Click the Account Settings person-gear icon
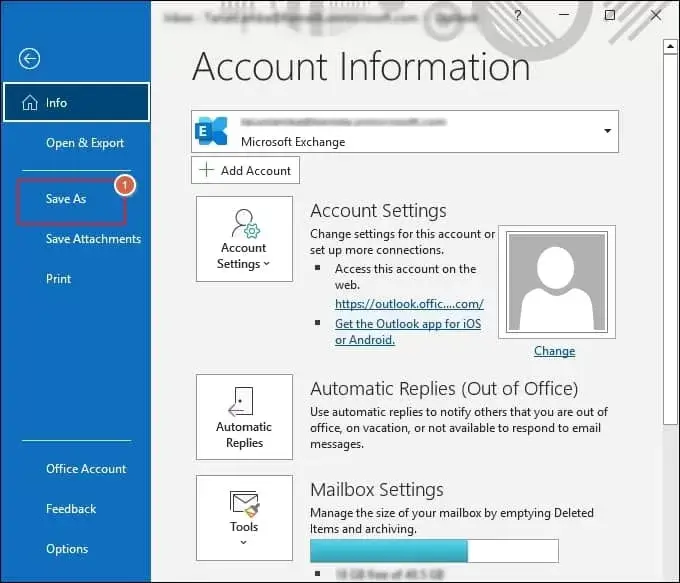The height and width of the screenshot is (583, 680). point(245,224)
